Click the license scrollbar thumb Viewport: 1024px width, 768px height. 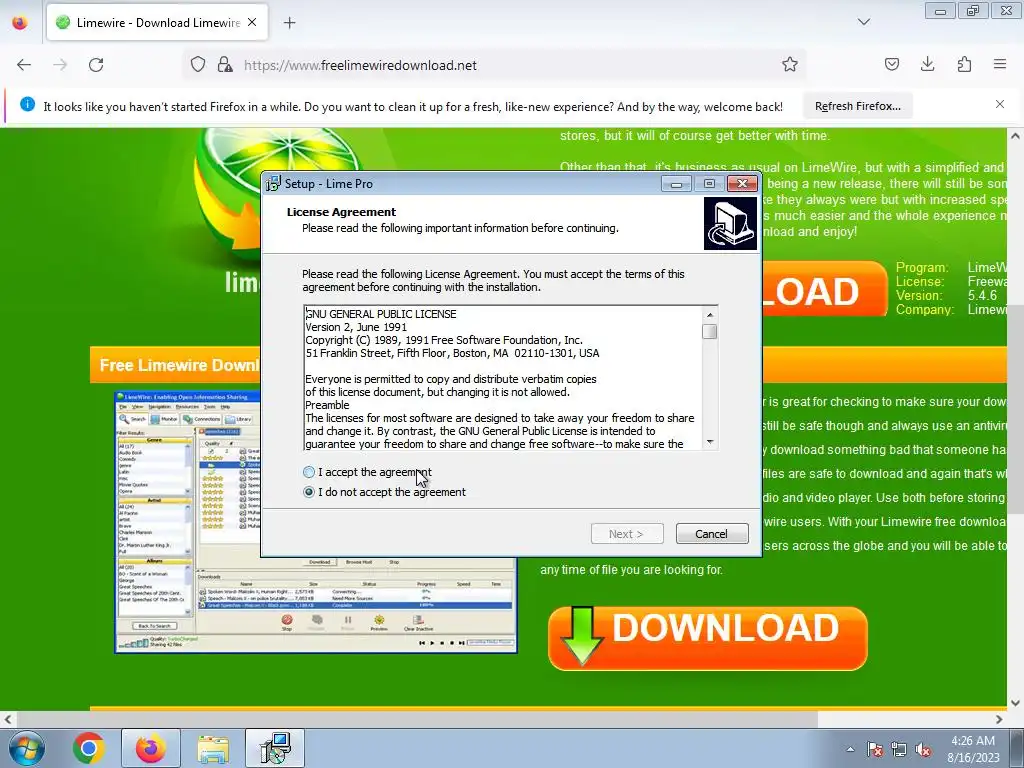[x=710, y=332]
